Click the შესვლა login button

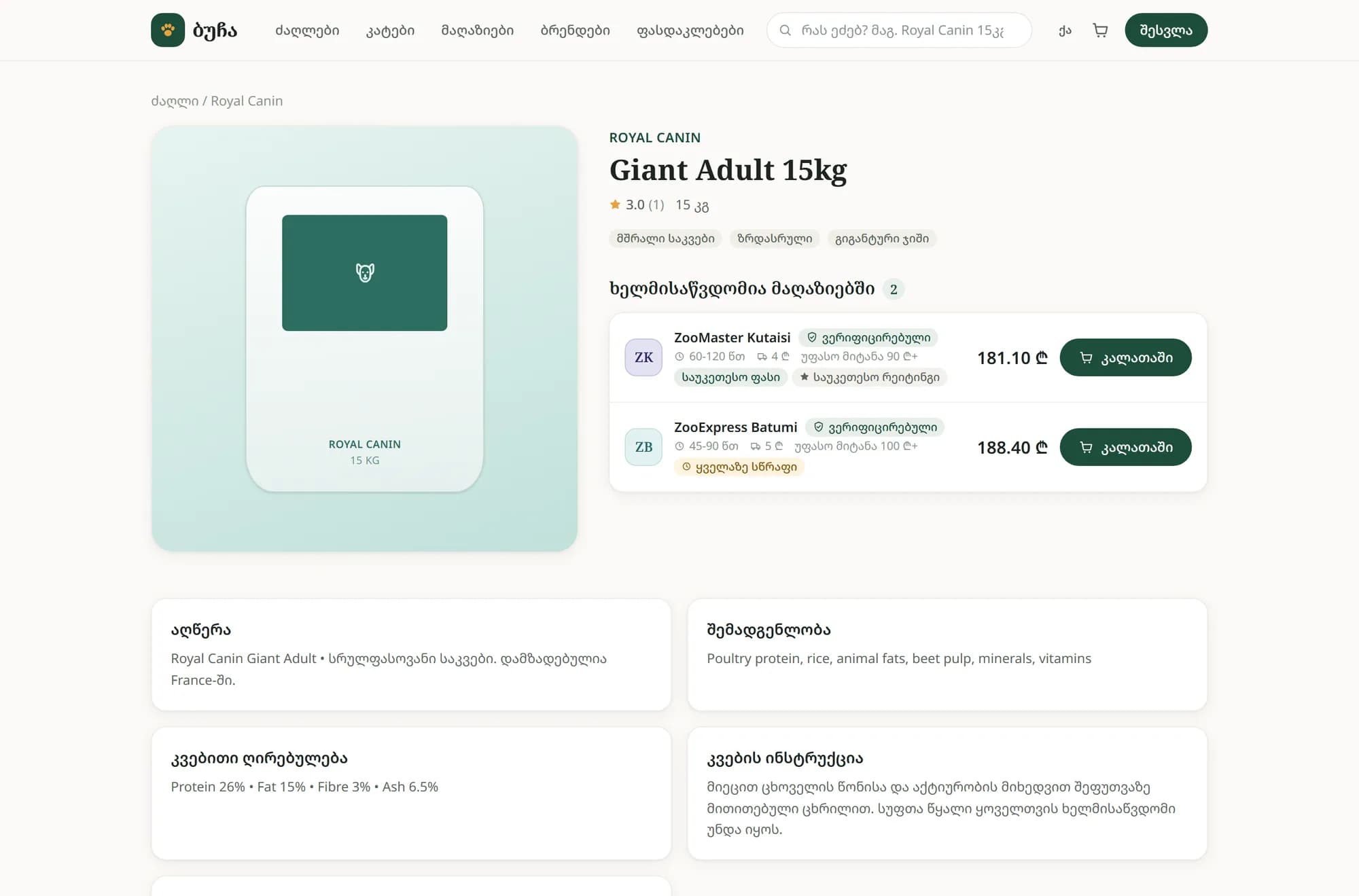(1166, 30)
